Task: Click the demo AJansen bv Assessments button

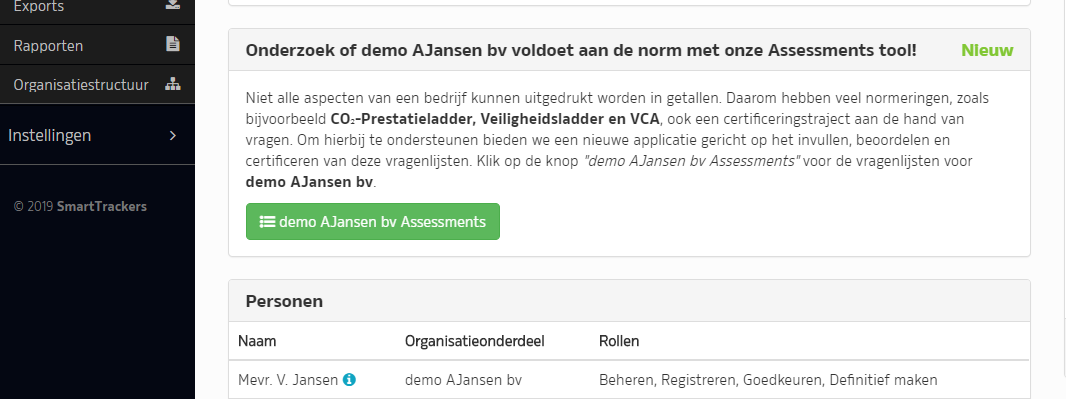Action: click(373, 222)
